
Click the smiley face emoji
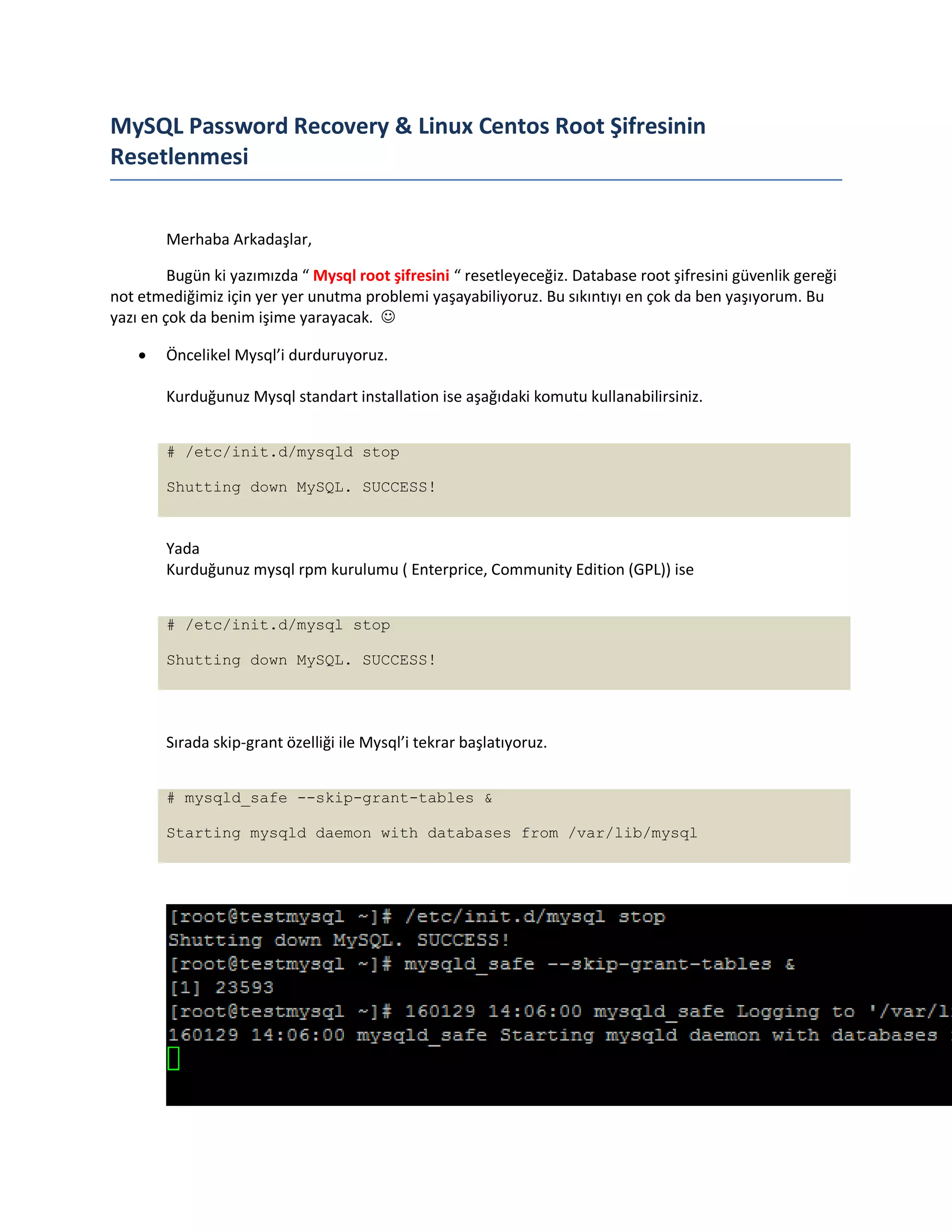point(388,317)
